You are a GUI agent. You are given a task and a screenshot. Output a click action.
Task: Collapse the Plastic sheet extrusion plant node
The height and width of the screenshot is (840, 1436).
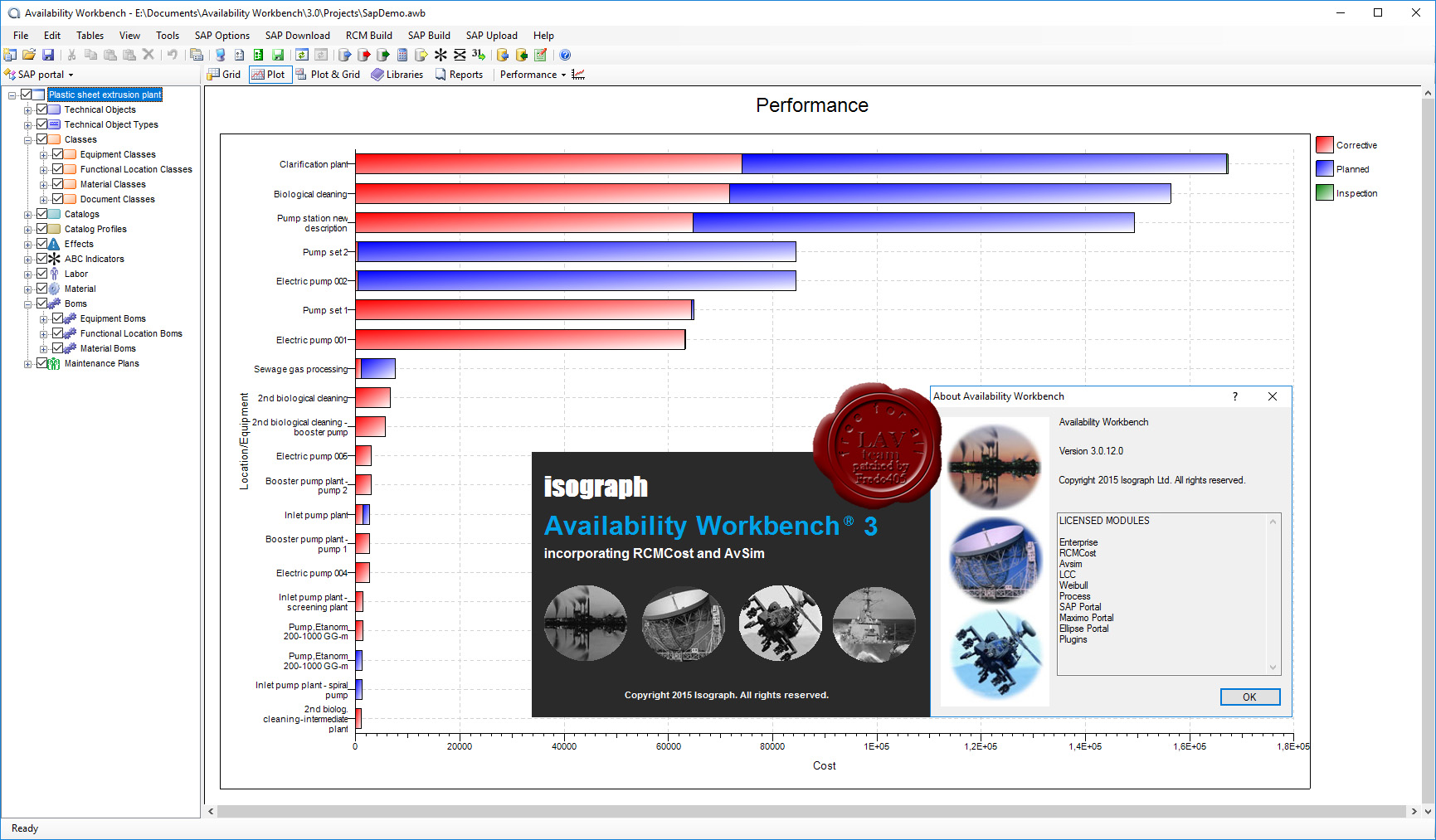(x=12, y=95)
